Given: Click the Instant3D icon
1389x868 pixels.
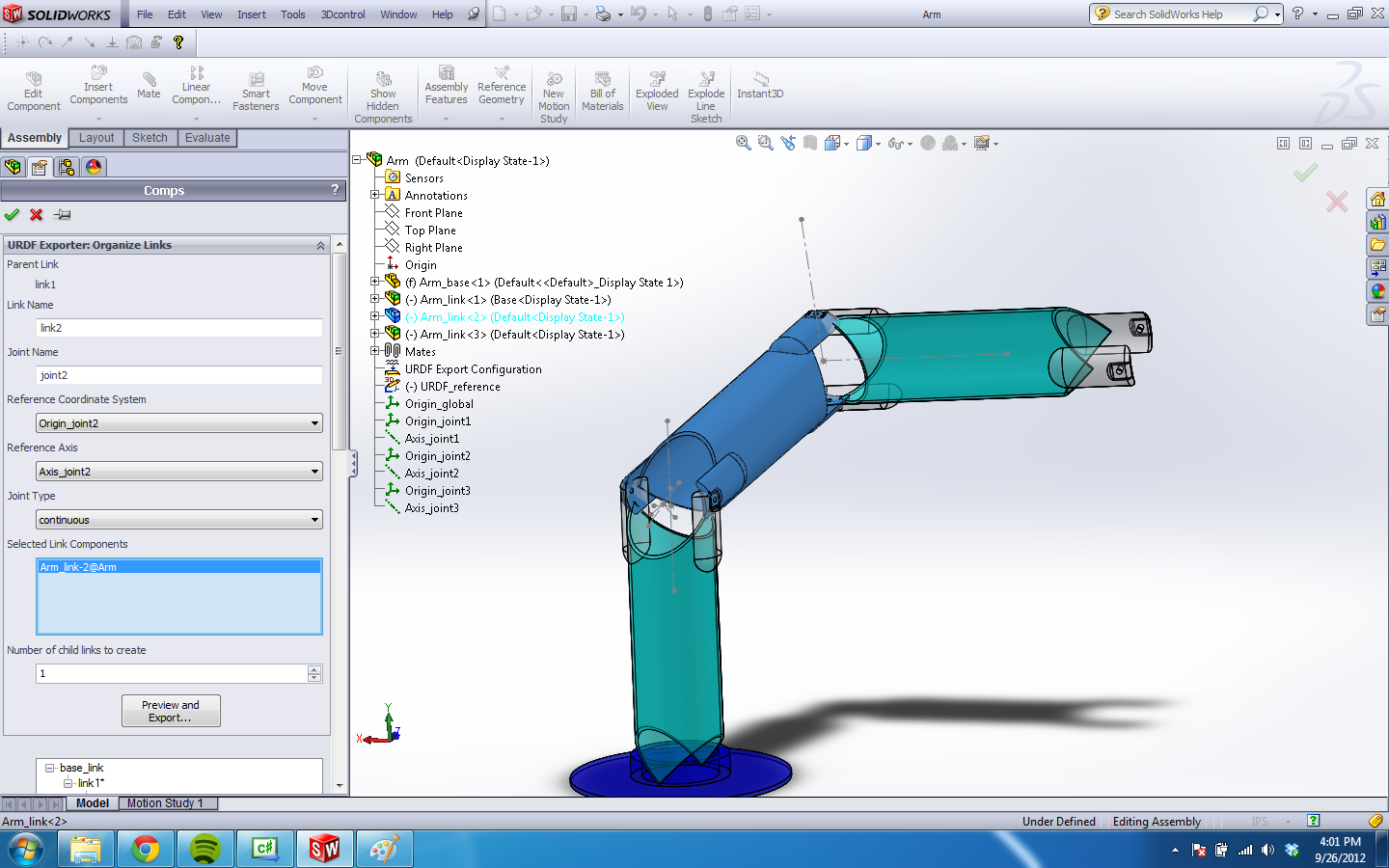Looking at the screenshot, I should pos(760,85).
